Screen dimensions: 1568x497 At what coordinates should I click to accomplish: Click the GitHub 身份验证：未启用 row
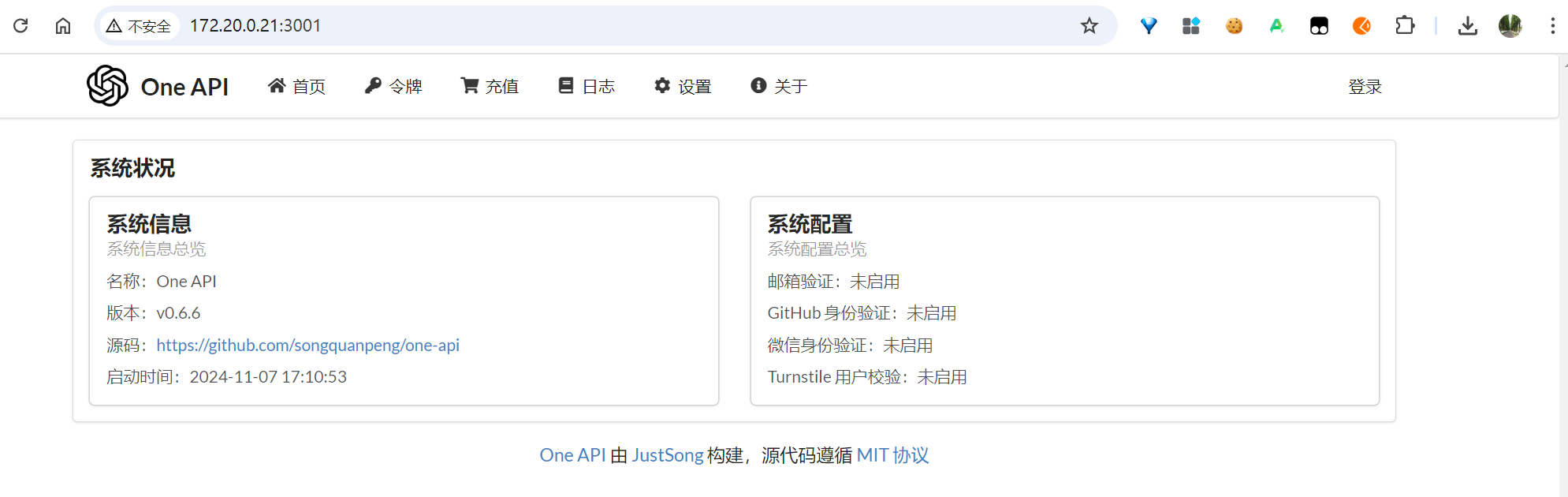[x=862, y=313]
